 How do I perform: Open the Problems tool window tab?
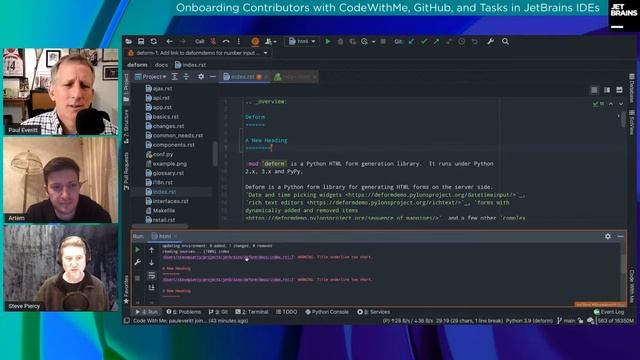184,312
